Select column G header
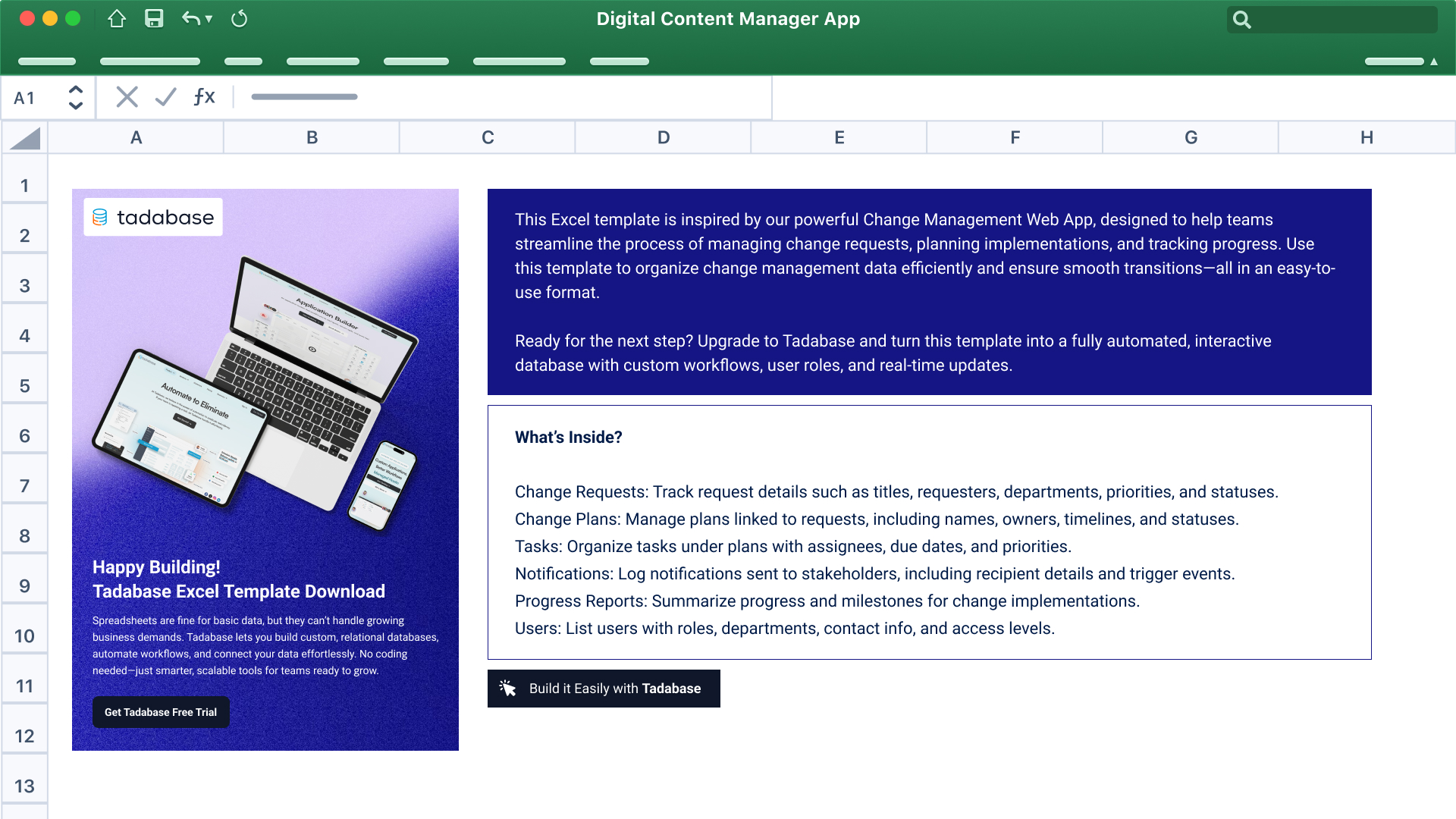Image resolution: width=1456 pixels, height=819 pixels. point(1191,138)
